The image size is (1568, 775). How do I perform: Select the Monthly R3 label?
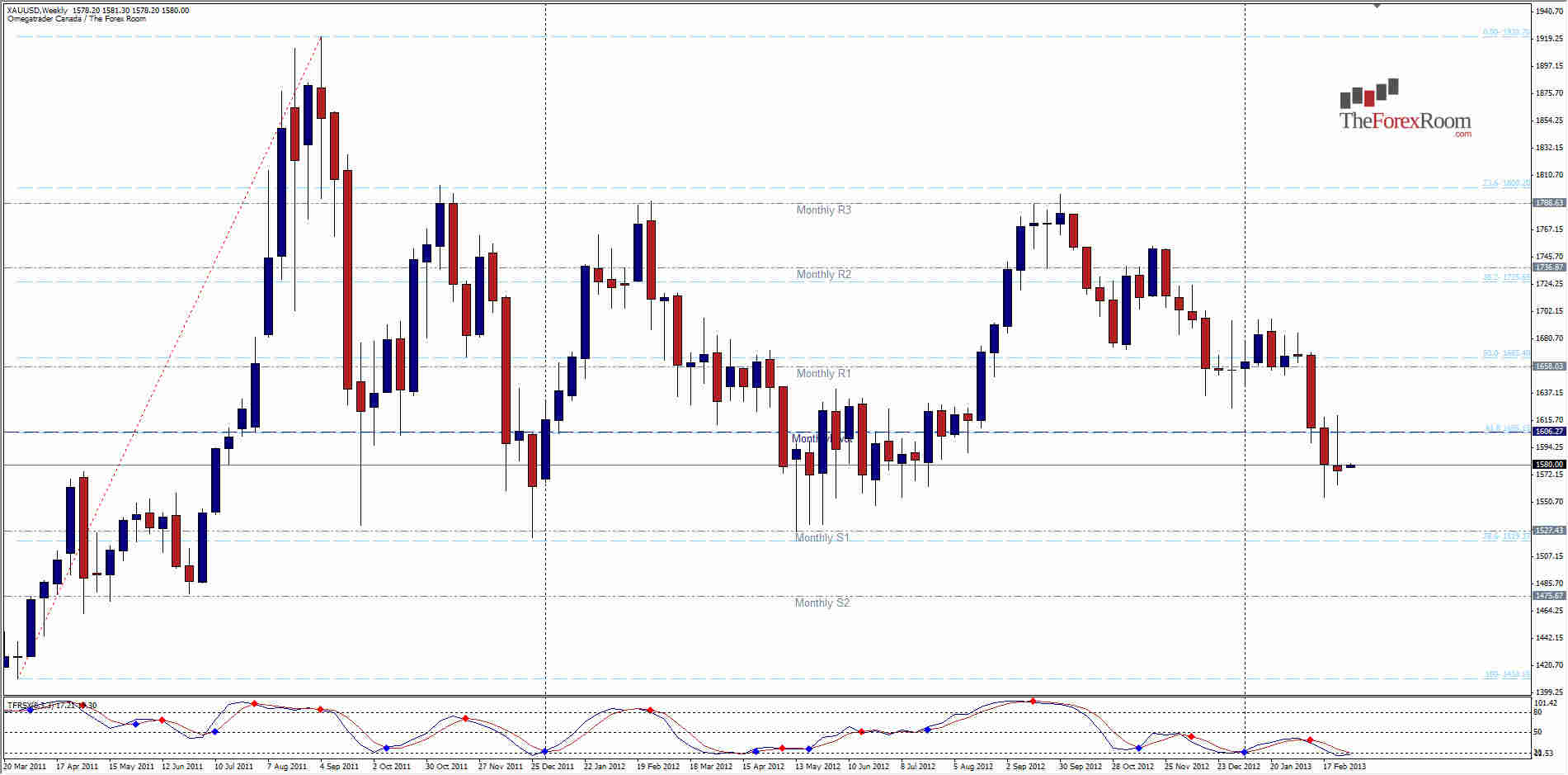coord(822,210)
